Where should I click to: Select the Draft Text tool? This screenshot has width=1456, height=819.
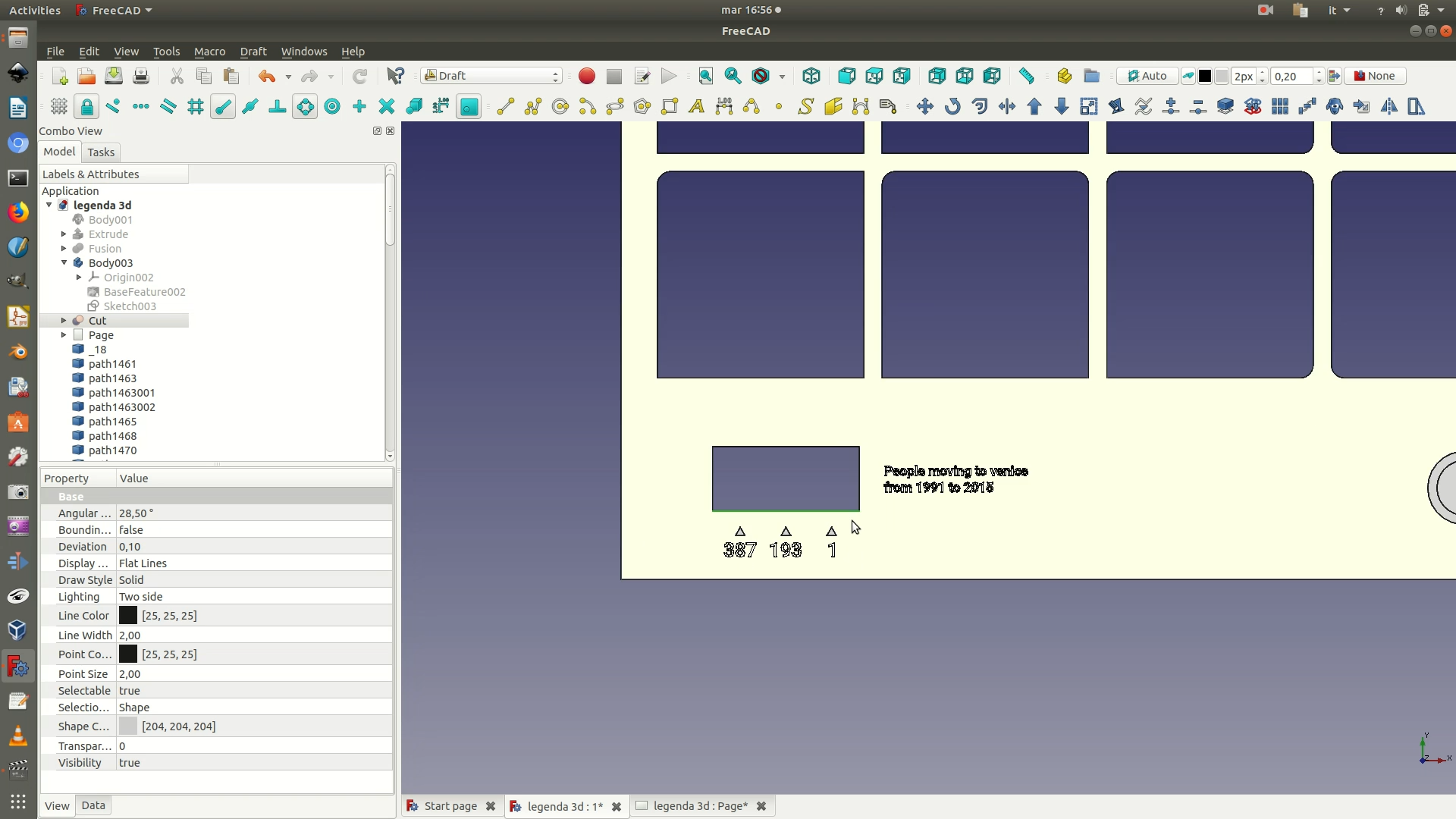pyautogui.click(x=697, y=106)
